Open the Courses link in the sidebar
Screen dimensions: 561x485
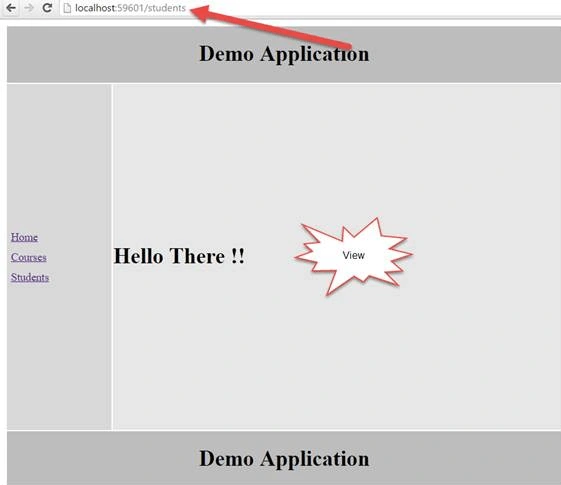click(29, 257)
